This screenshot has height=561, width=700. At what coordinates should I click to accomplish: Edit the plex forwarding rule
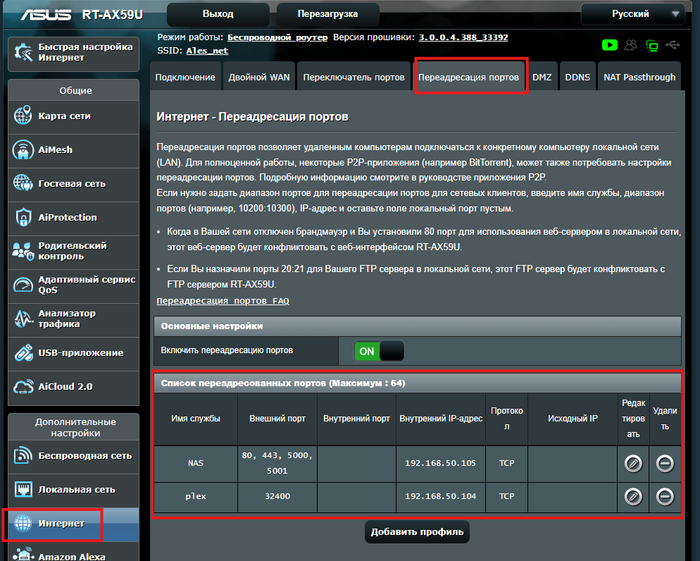(x=632, y=496)
